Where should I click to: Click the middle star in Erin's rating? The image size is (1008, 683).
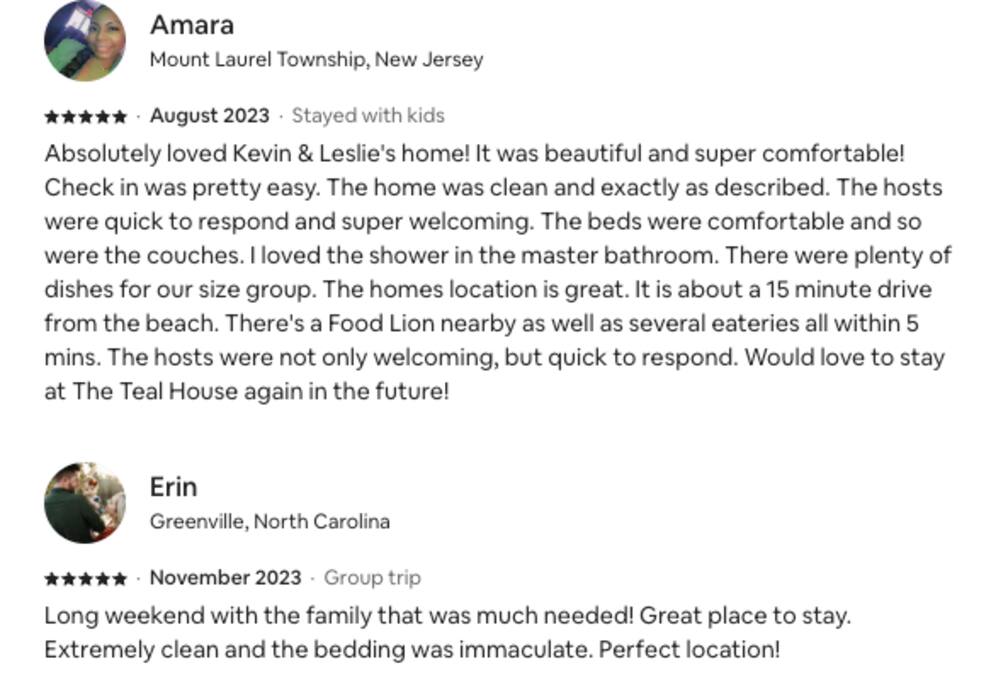pyautogui.click(x=86, y=579)
